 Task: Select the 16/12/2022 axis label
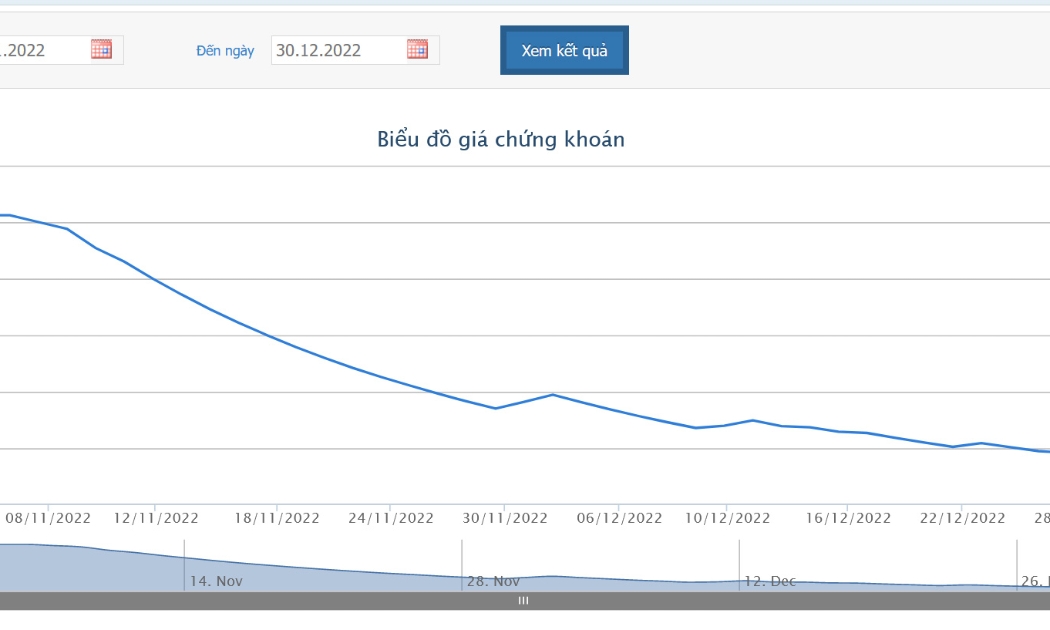[848, 518]
